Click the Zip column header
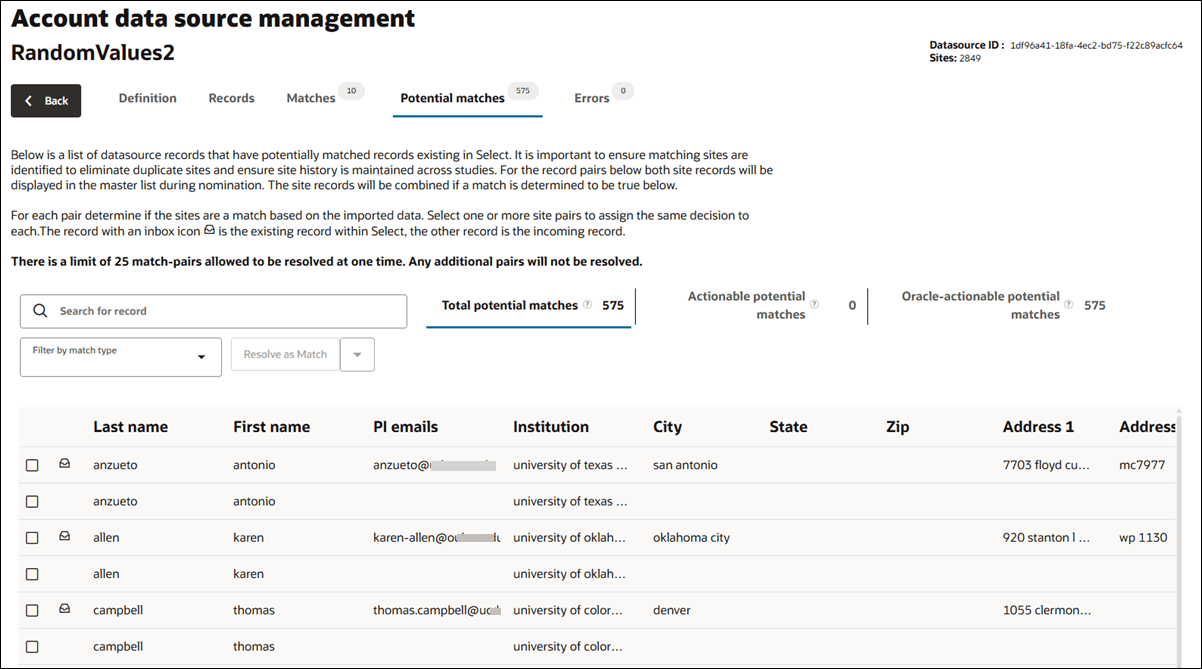 (898, 427)
